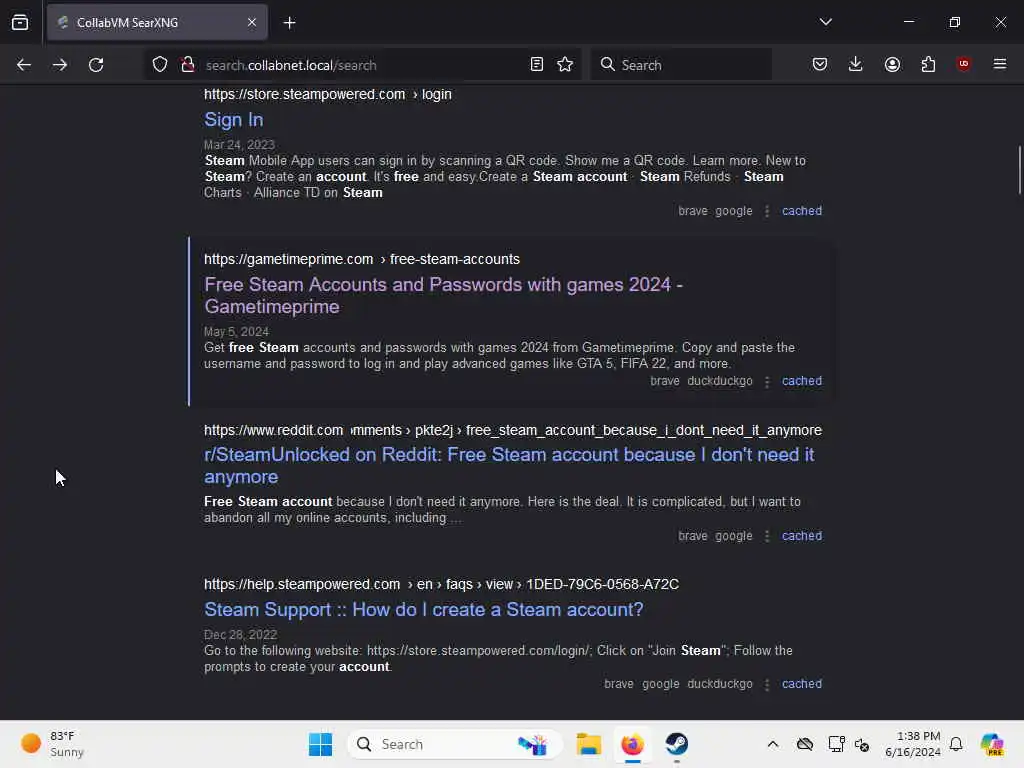The height and width of the screenshot is (768, 1024).
Task: Click the Windows taskbar Search box
Action: point(455,744)
